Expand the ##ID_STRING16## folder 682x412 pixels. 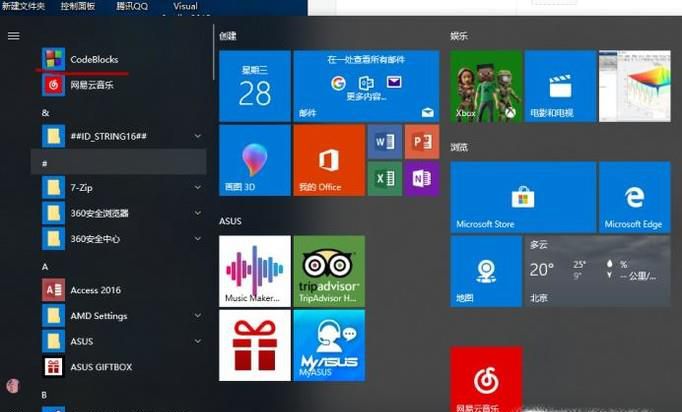coord(197,135)
